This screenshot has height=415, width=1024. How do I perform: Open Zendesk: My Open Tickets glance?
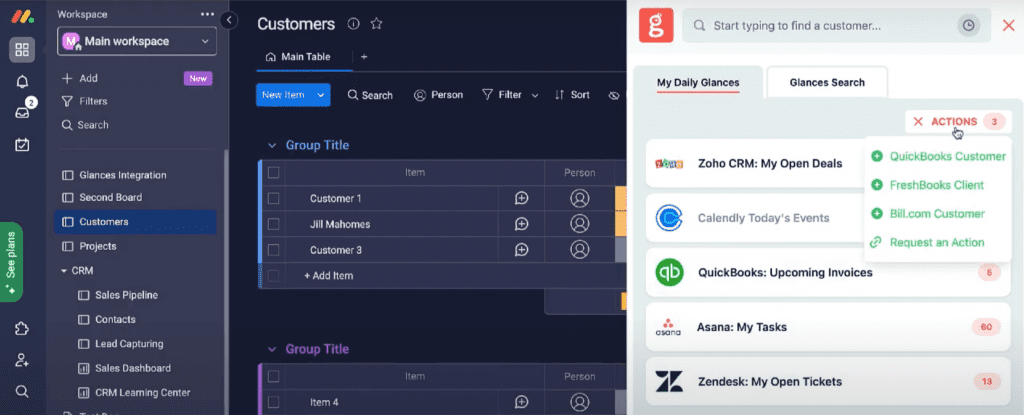828,382
